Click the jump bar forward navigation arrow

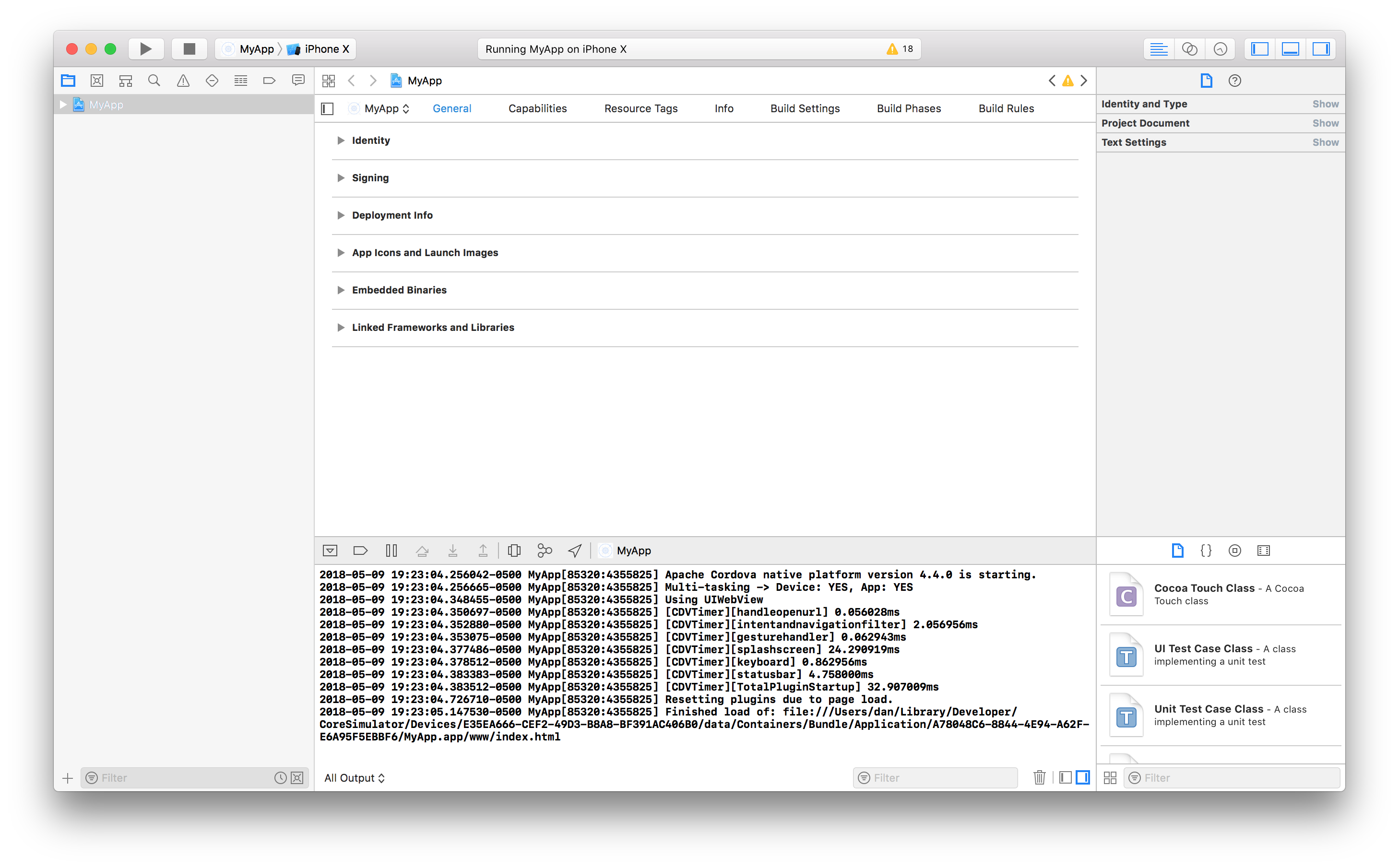tap(372, 81)
